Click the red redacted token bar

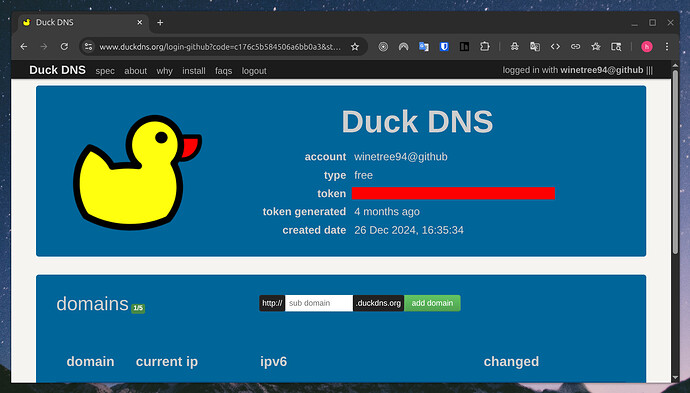pos(453,193)
